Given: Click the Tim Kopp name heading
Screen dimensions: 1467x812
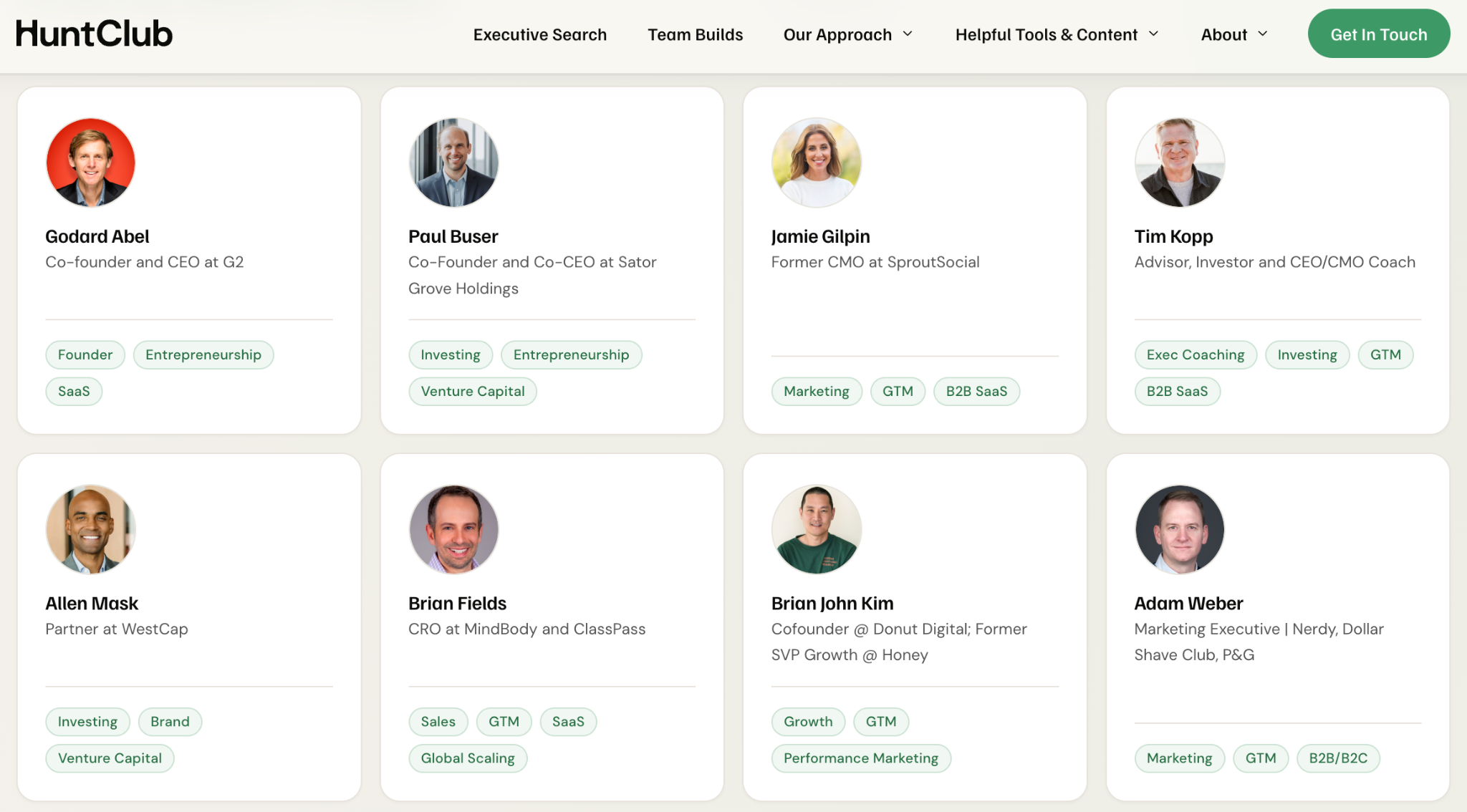Looking at the screenshot, I should click(1173, 236).
